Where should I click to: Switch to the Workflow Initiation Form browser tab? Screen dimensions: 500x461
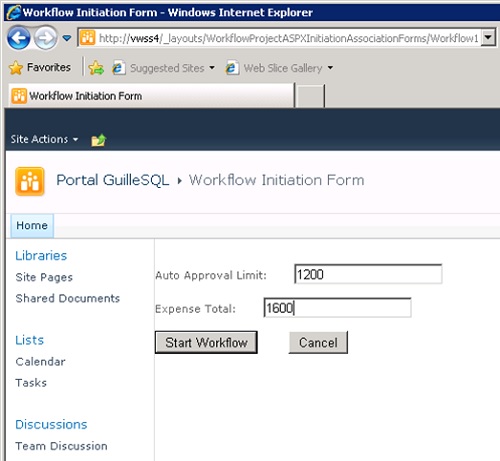tap(152, 96)
